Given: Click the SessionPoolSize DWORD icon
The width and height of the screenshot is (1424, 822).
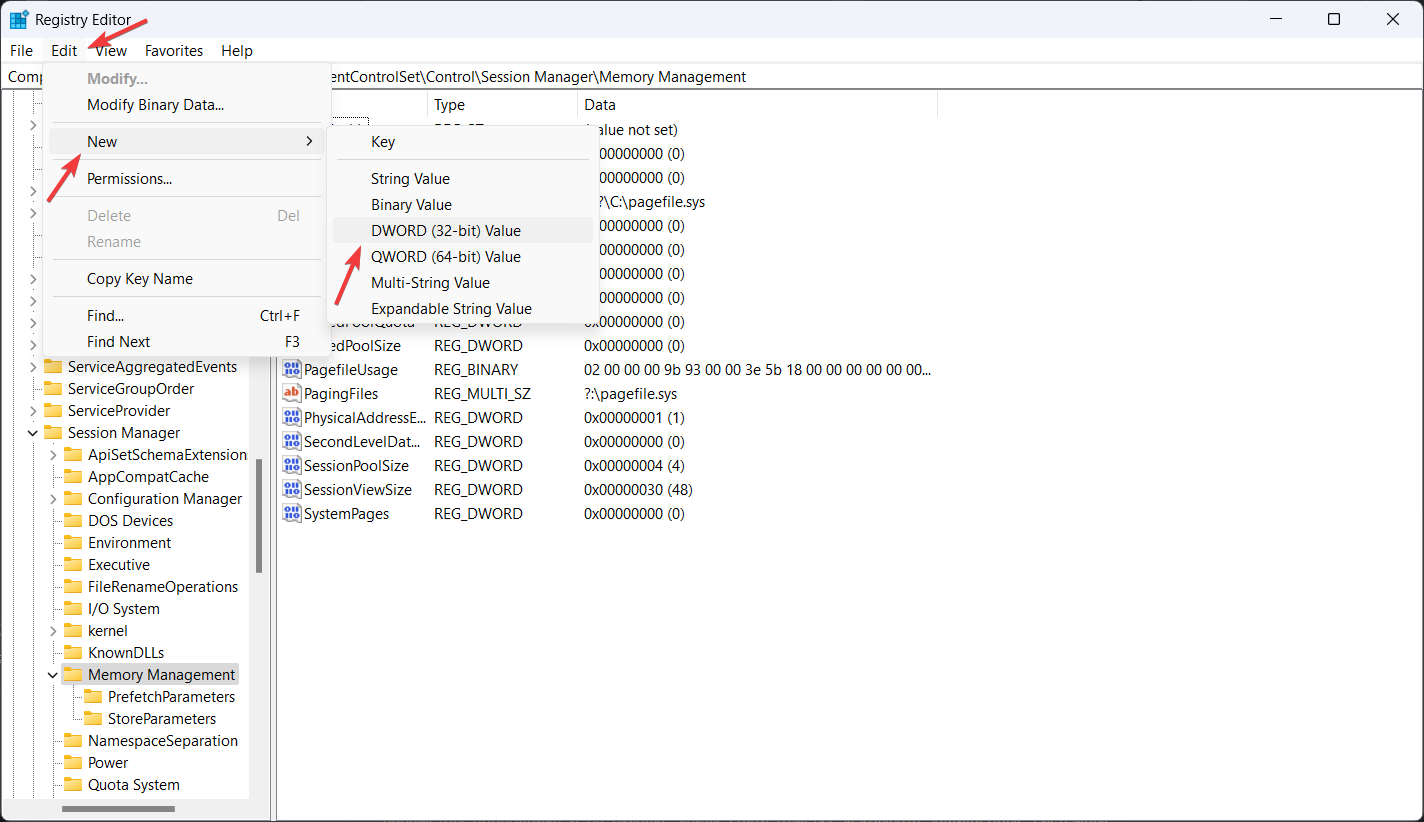Looking at the screenshot, I should click(x=291, y=466).
